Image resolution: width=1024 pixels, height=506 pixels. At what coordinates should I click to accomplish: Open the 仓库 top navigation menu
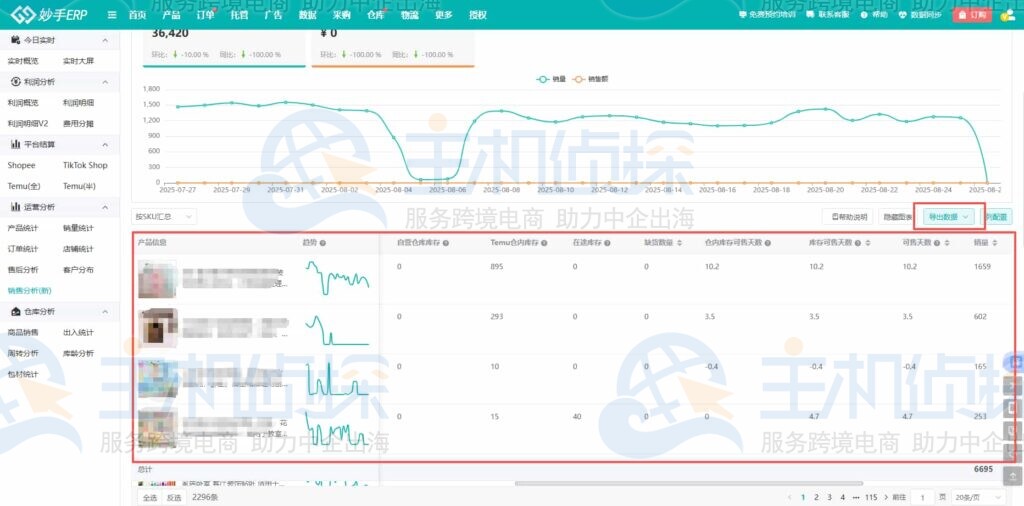(x=375, y=15)
